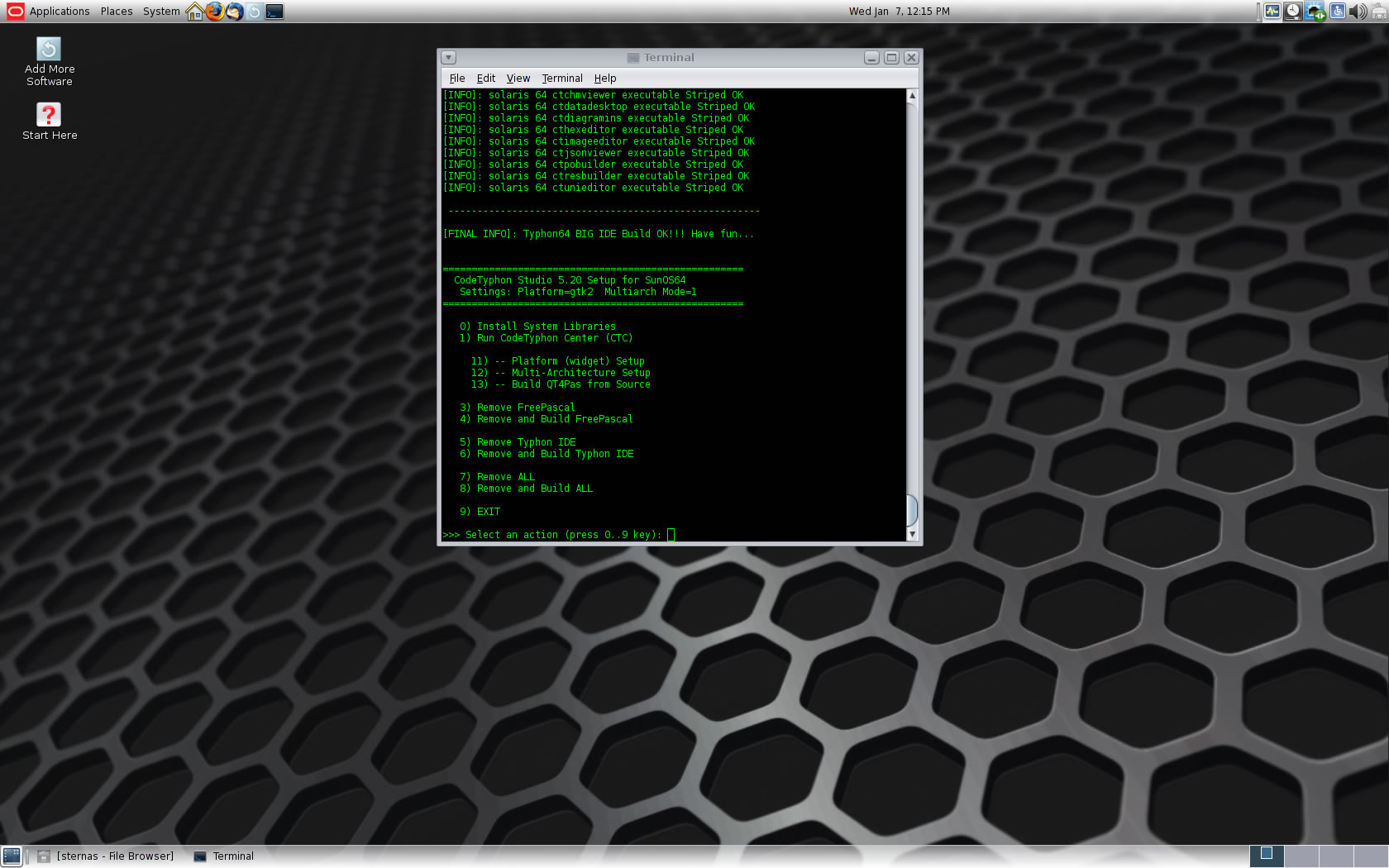The width and height of the screenshot is (1389, 868).
Task: Click '9) EXIT' line
Action: pos(480,512)
